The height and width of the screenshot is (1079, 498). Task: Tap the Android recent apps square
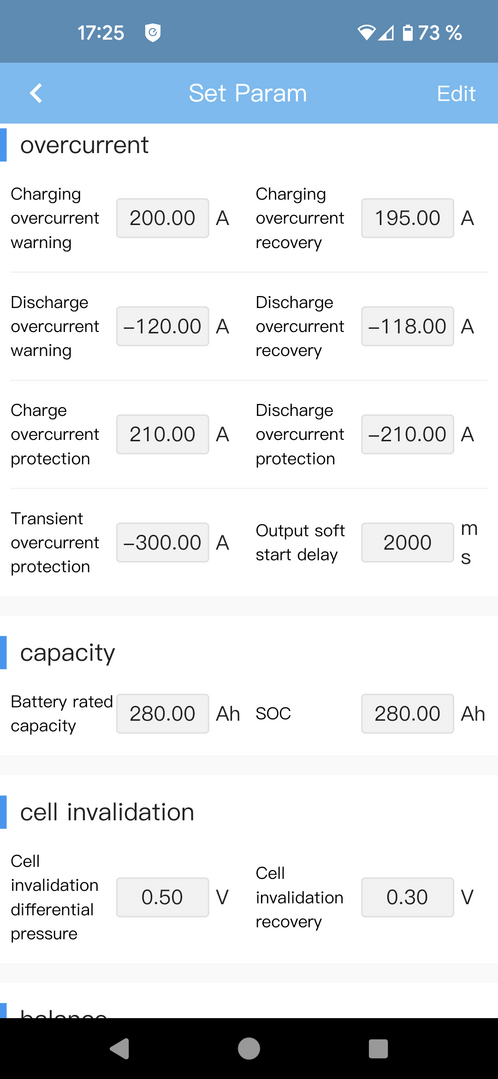tap(378, 1048)
